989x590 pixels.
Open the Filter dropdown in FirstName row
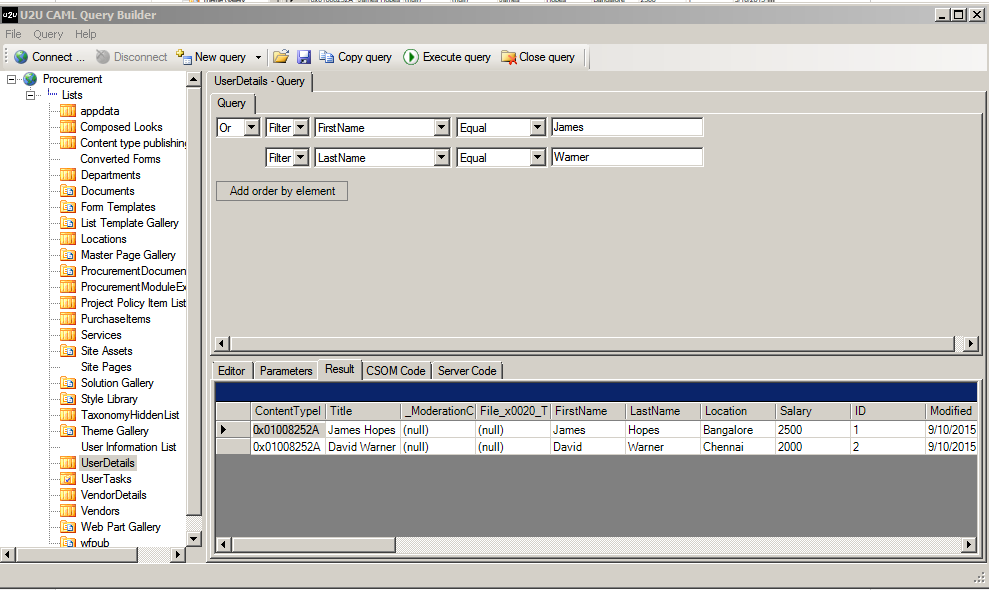301,127
